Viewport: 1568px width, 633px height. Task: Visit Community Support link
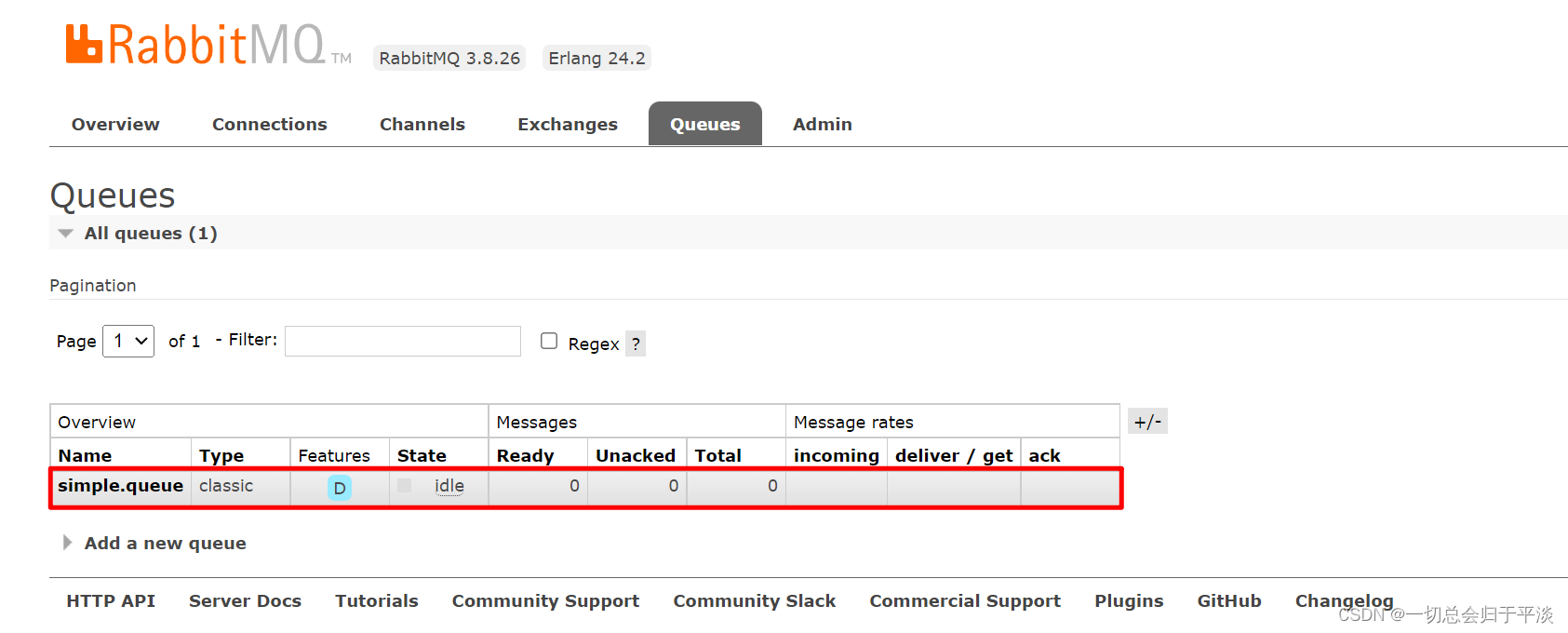(545, 600)
